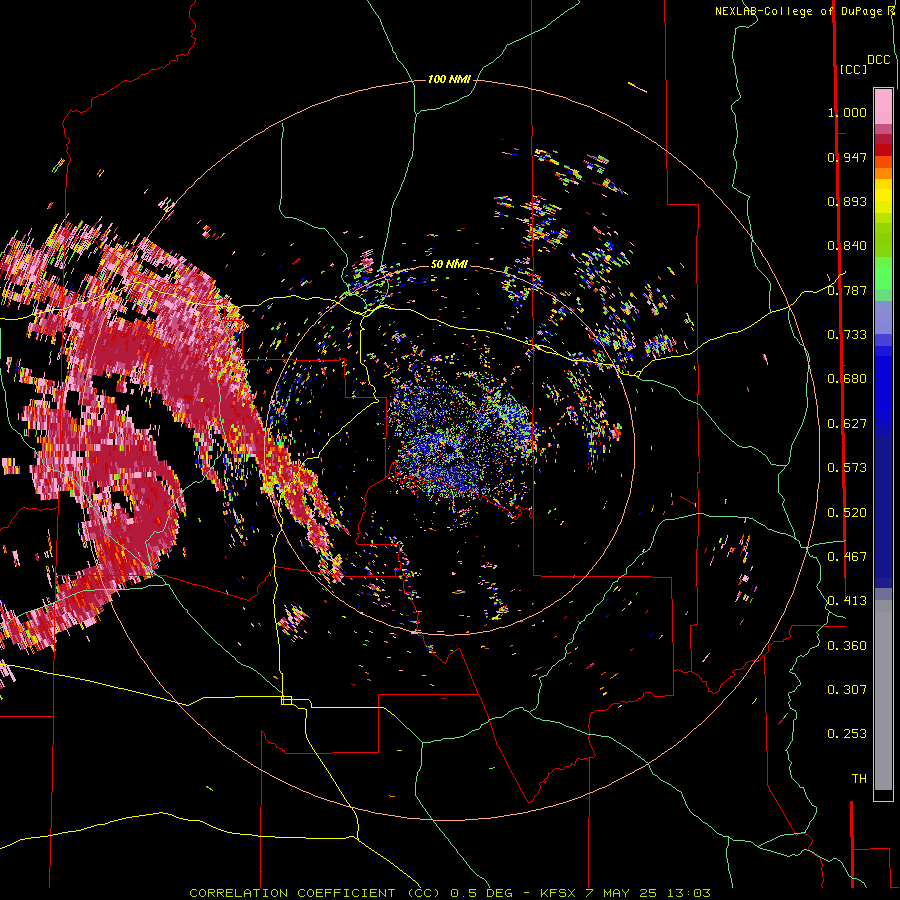Click the 100 NMI range ring label
Screen dimensions: 900x900
click(x=449, y=79)
